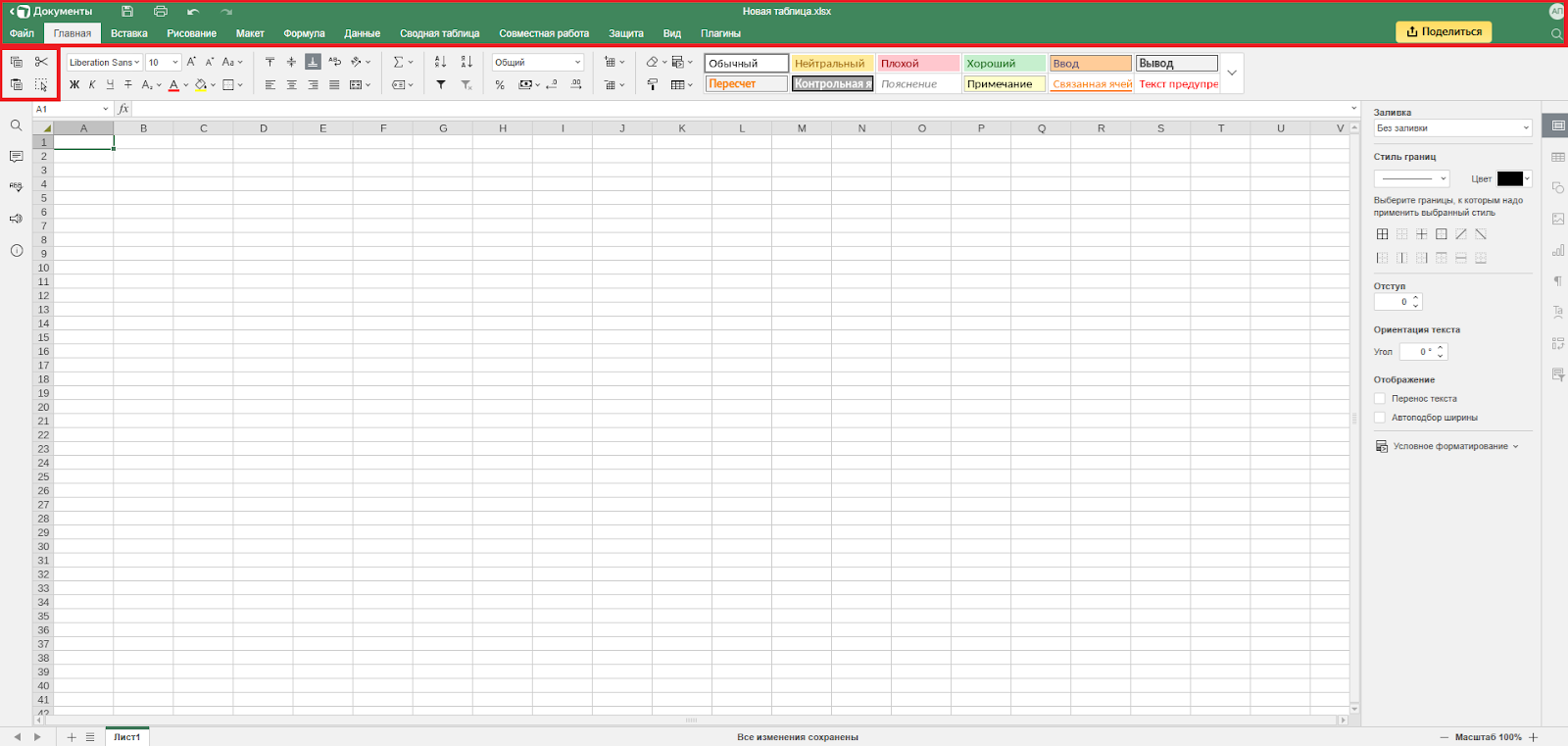Open the summation function dropdown
This screenshot has width=1568, height=746.
(x=403, y=62)
